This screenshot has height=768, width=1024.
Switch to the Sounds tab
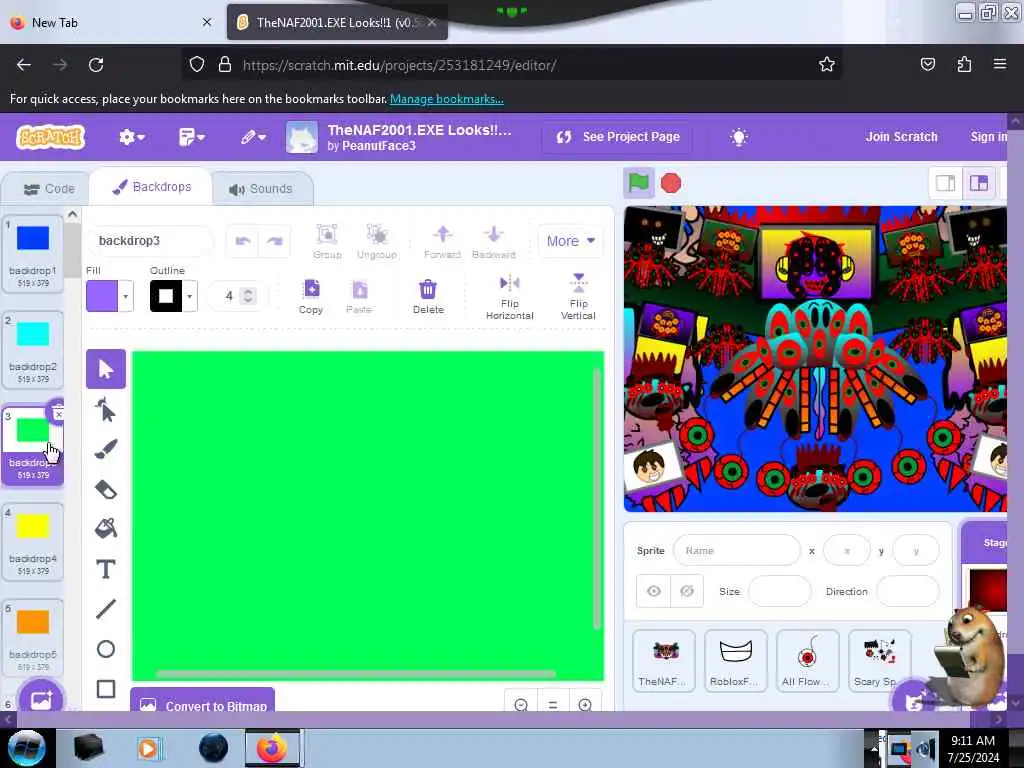(261, 189)
